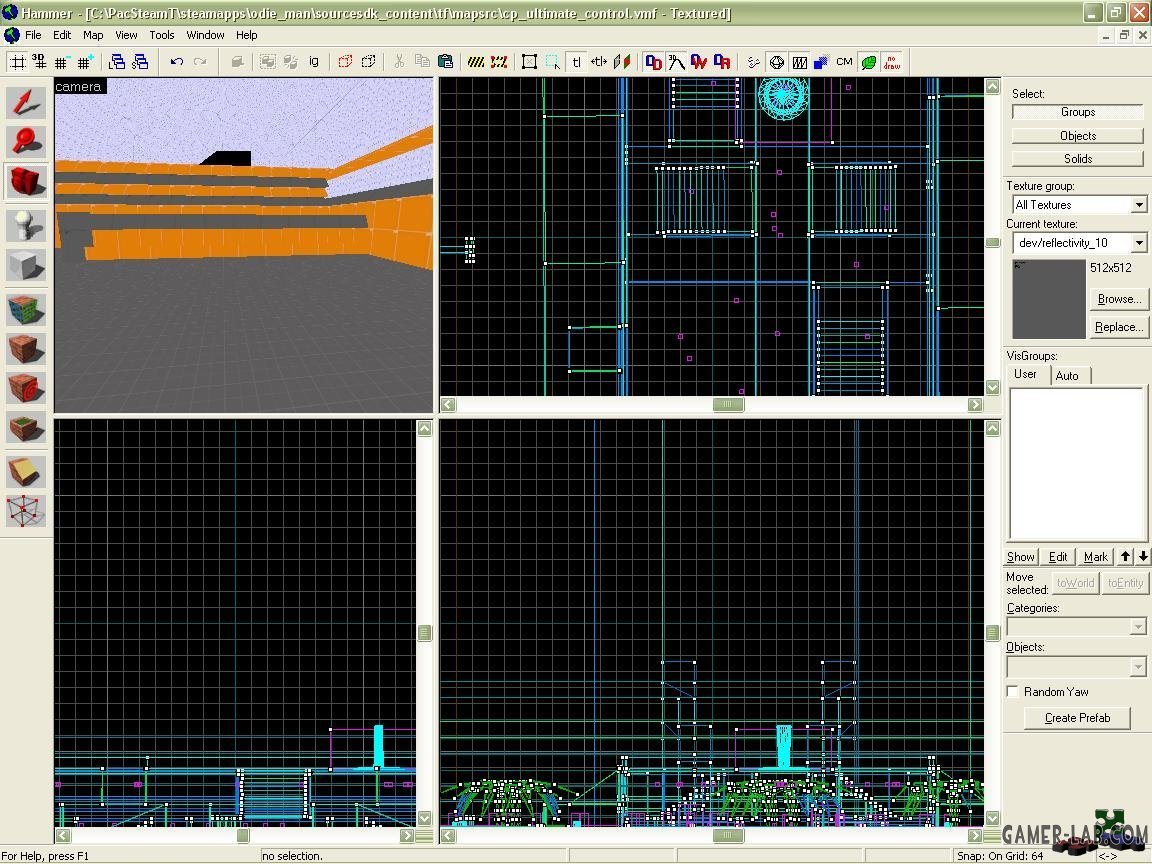Toggle cordon state striped icon

(476, 62)
